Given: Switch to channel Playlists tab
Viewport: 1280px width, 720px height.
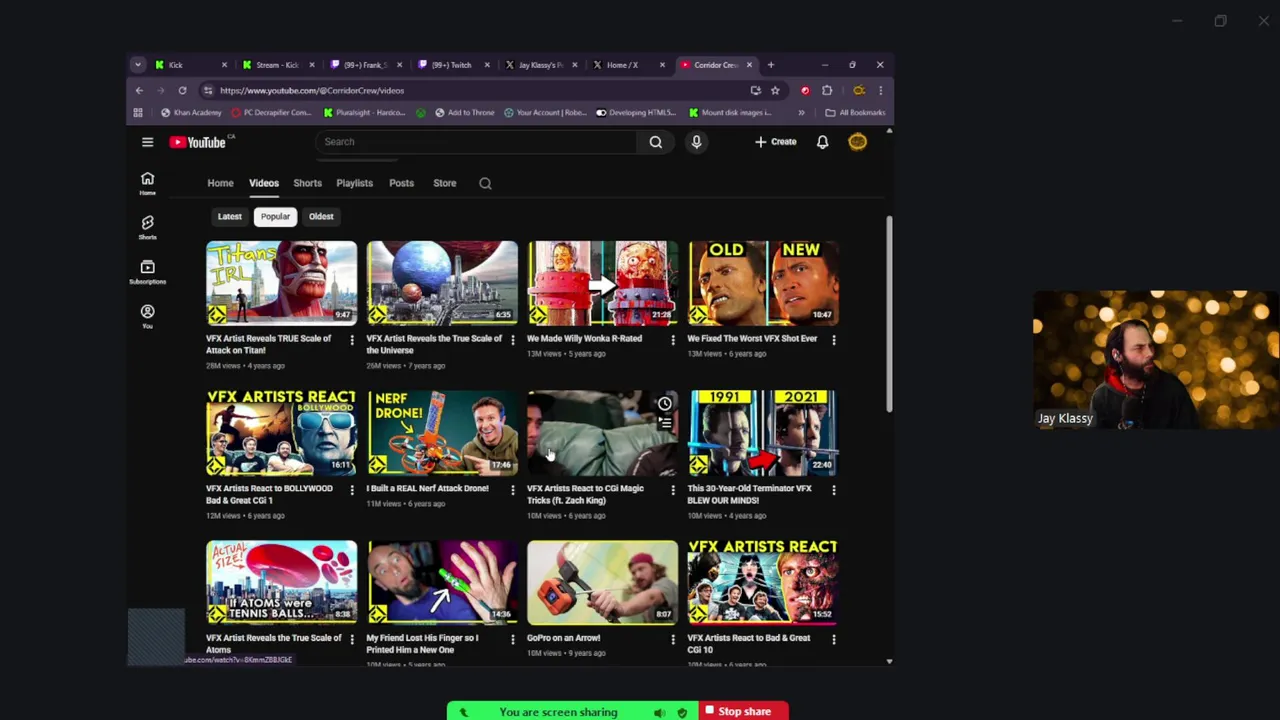Looking at the screenshot, I should (x=354, y=183).
